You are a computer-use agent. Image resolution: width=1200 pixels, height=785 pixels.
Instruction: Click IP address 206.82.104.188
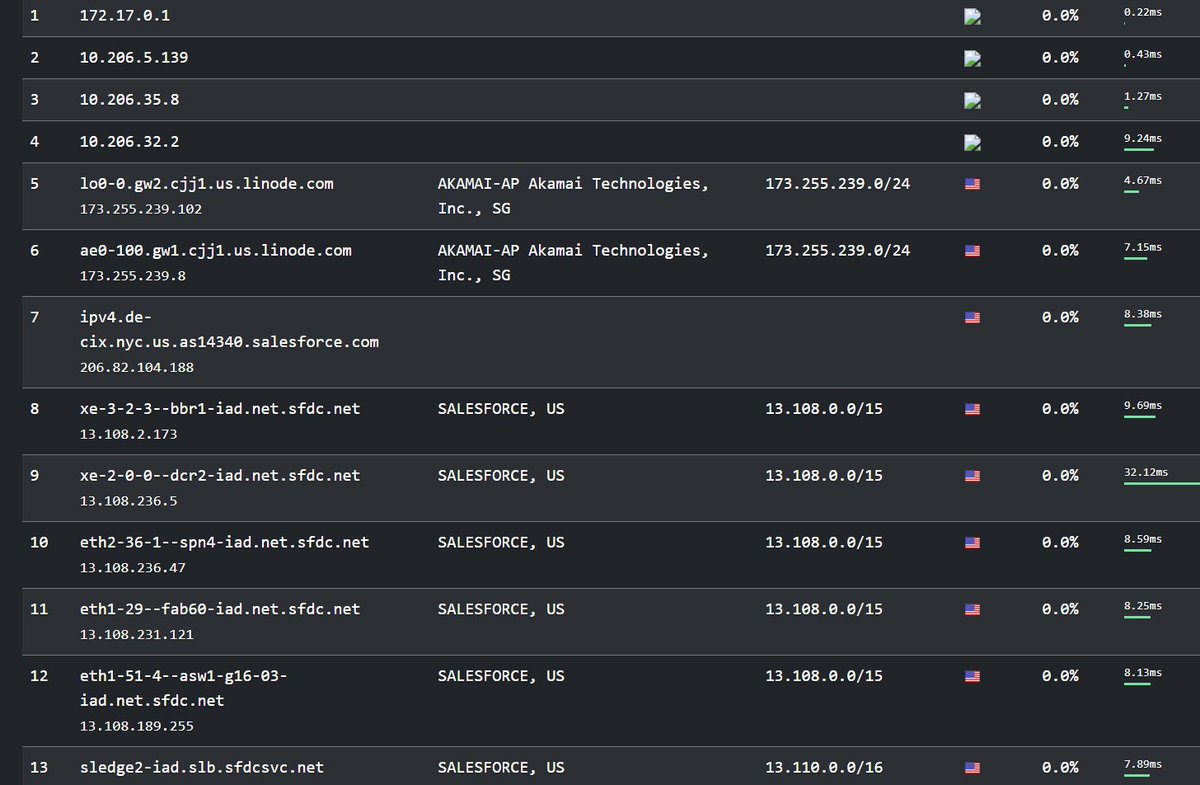coord(136,367)
